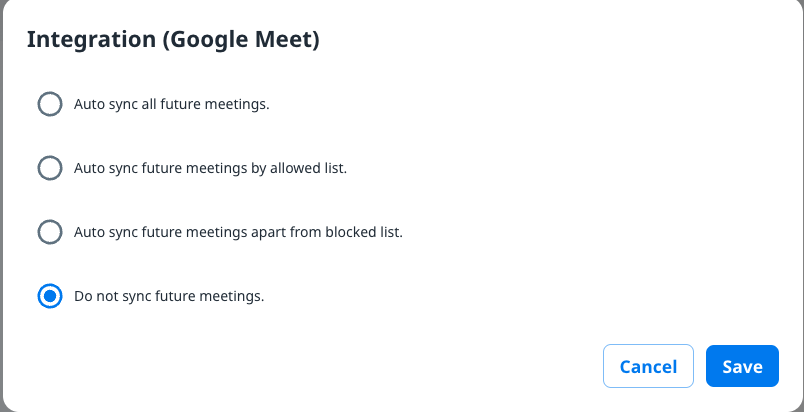
Task: Click the blue Save button
Action: point(742,366)
